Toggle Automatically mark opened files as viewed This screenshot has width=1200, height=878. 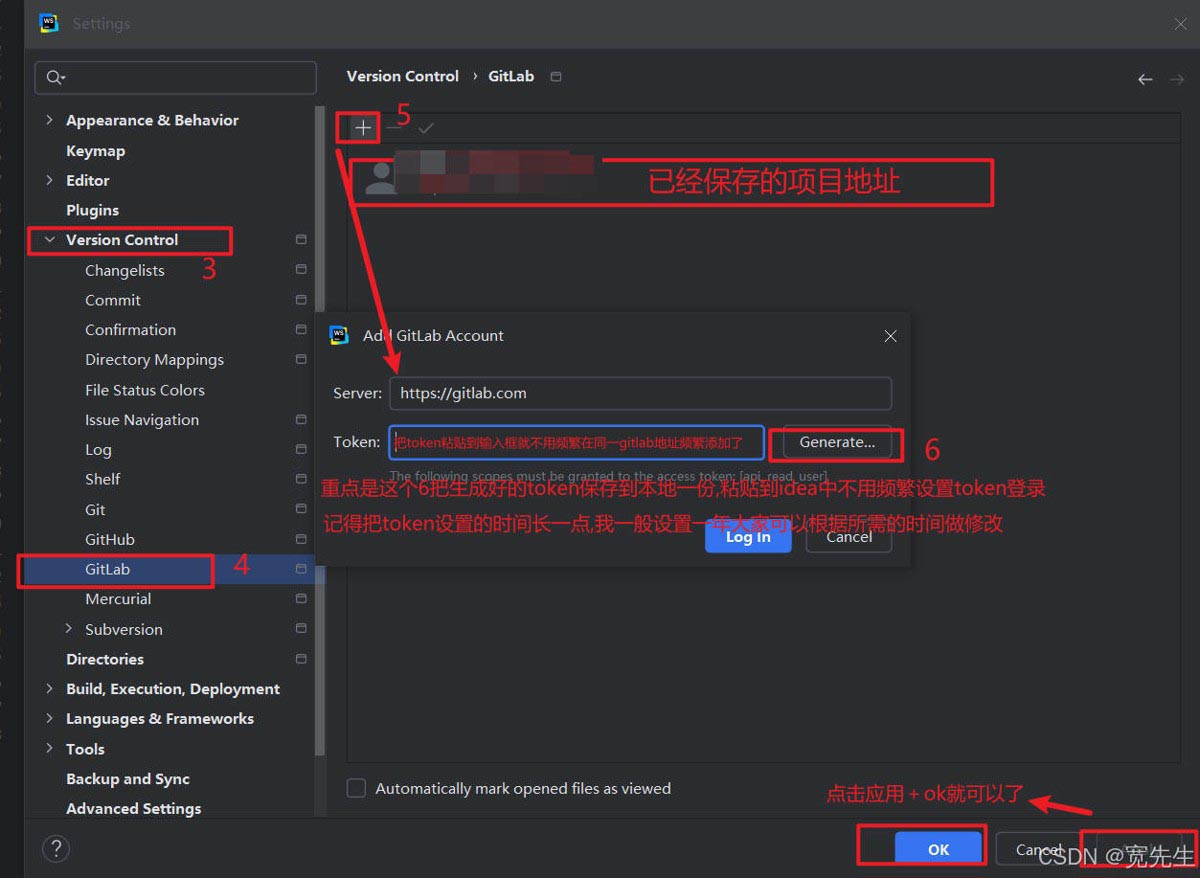pyautogui.click(x=356, y=788)
